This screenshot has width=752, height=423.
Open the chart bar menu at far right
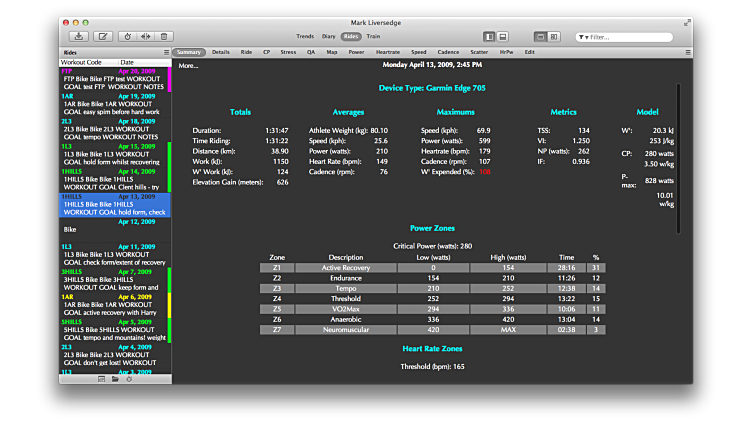[687, 52]
